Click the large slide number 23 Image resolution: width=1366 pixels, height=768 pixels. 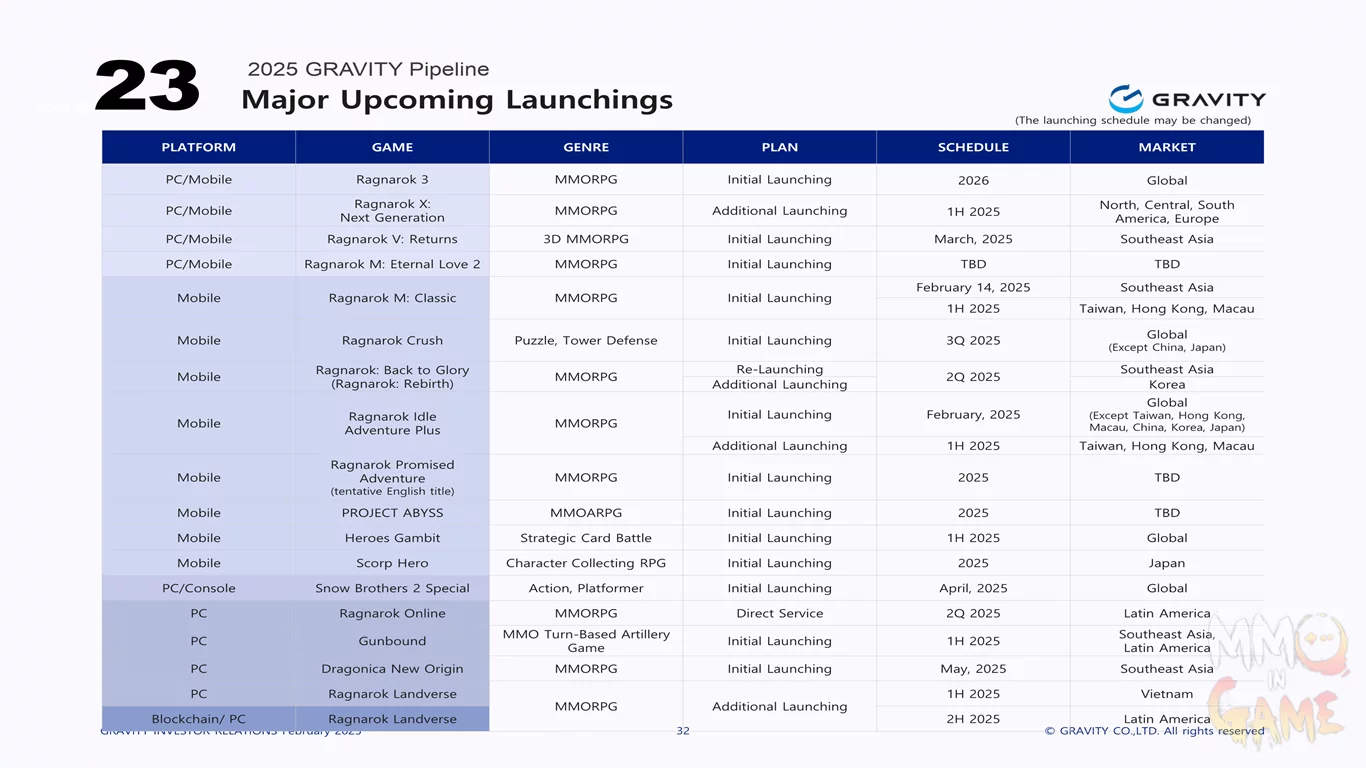pos(147,86)
